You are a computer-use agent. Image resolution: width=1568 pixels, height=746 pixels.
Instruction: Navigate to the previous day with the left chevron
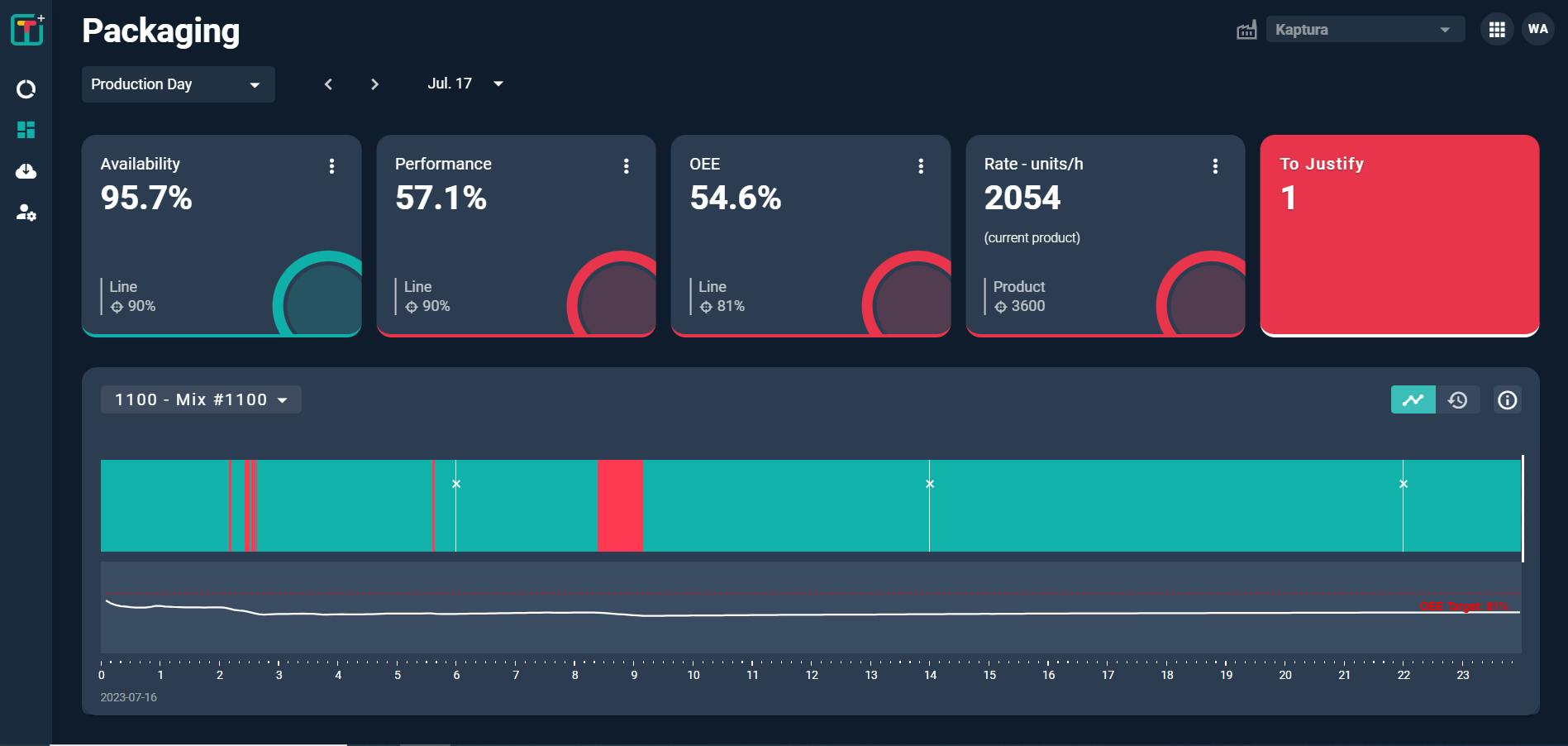[x=328, y=84]
